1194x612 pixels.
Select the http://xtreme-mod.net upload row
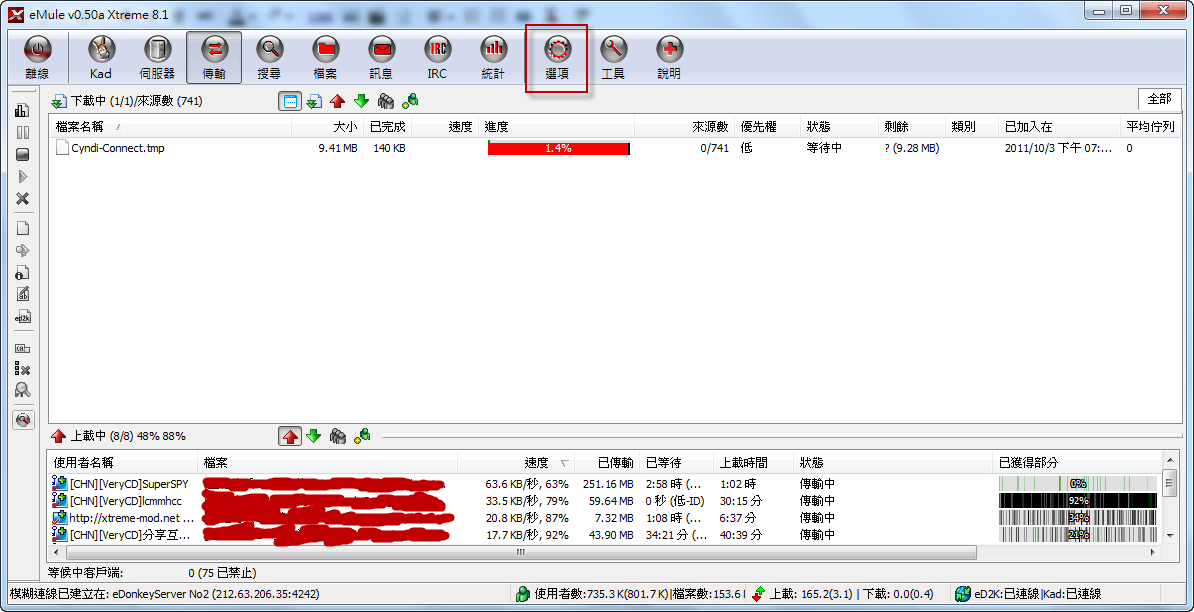coord(606,518)
